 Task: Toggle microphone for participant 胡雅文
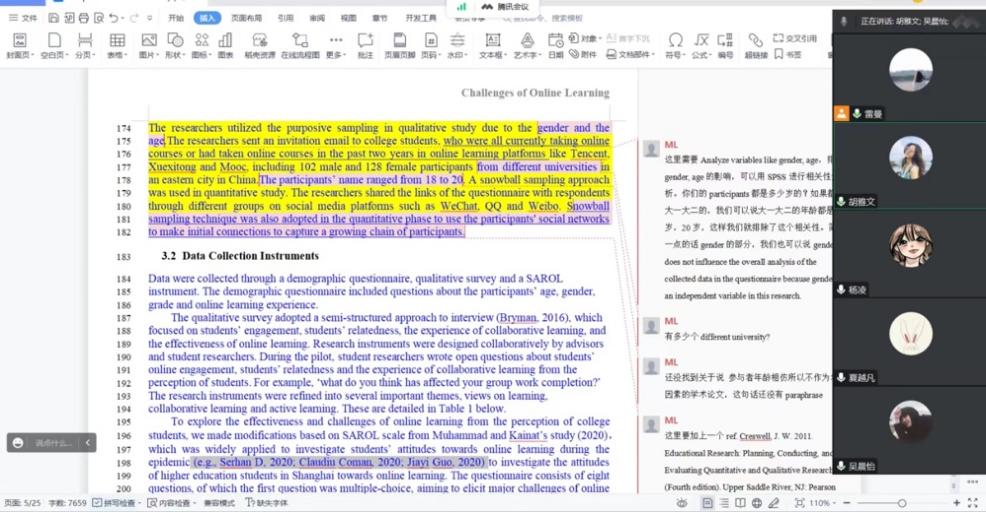pos(842,202)
